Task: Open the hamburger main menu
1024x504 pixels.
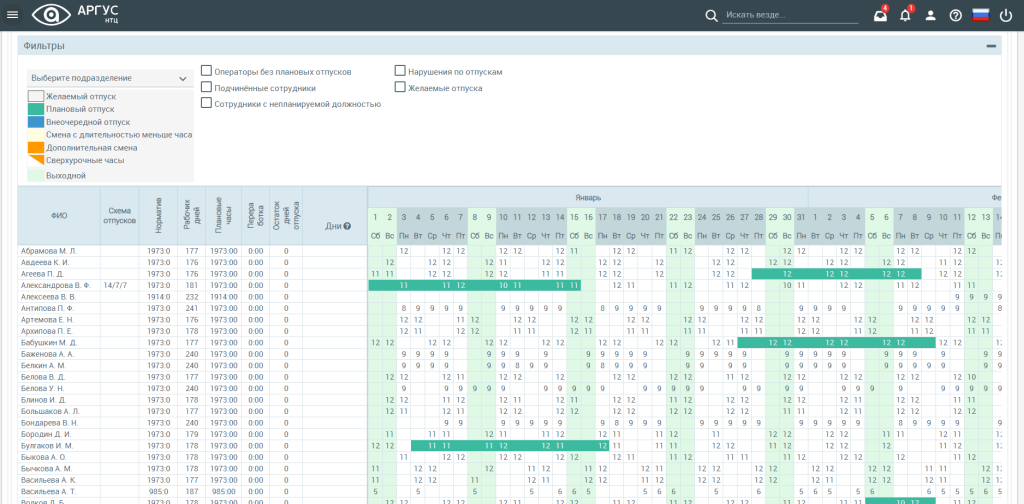Action: coord(12,15)
